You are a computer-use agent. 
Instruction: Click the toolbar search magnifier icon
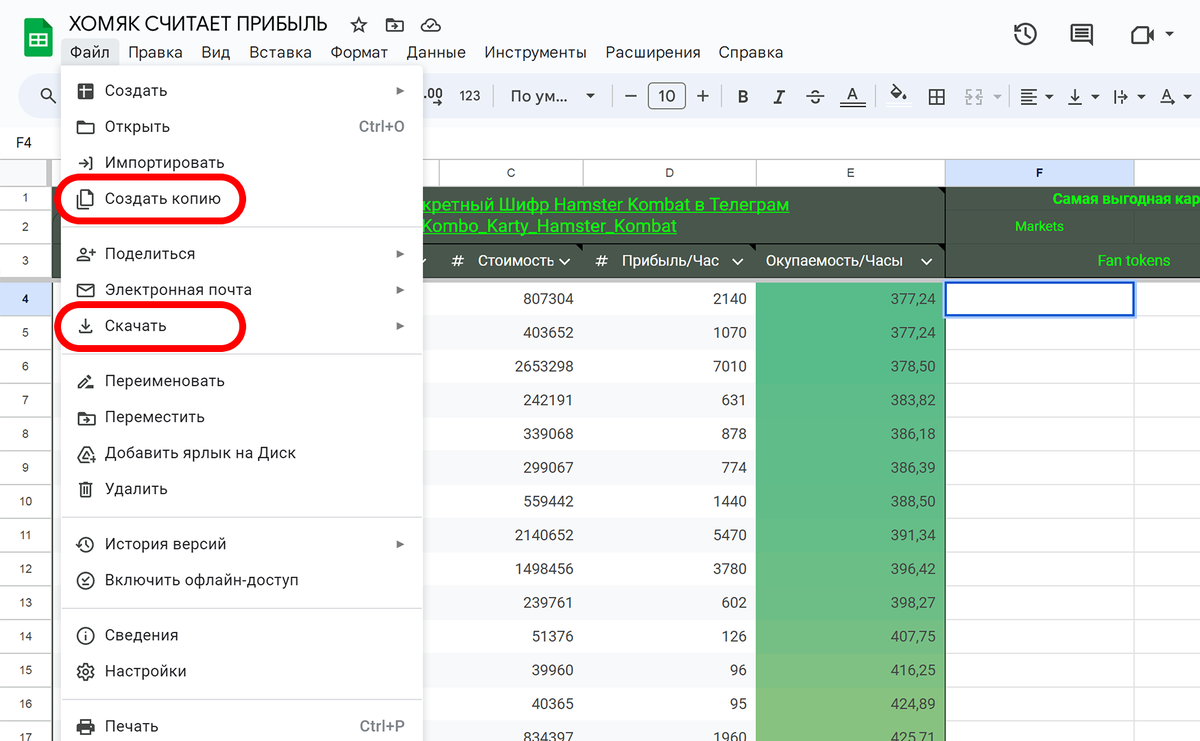coord(48,96)
